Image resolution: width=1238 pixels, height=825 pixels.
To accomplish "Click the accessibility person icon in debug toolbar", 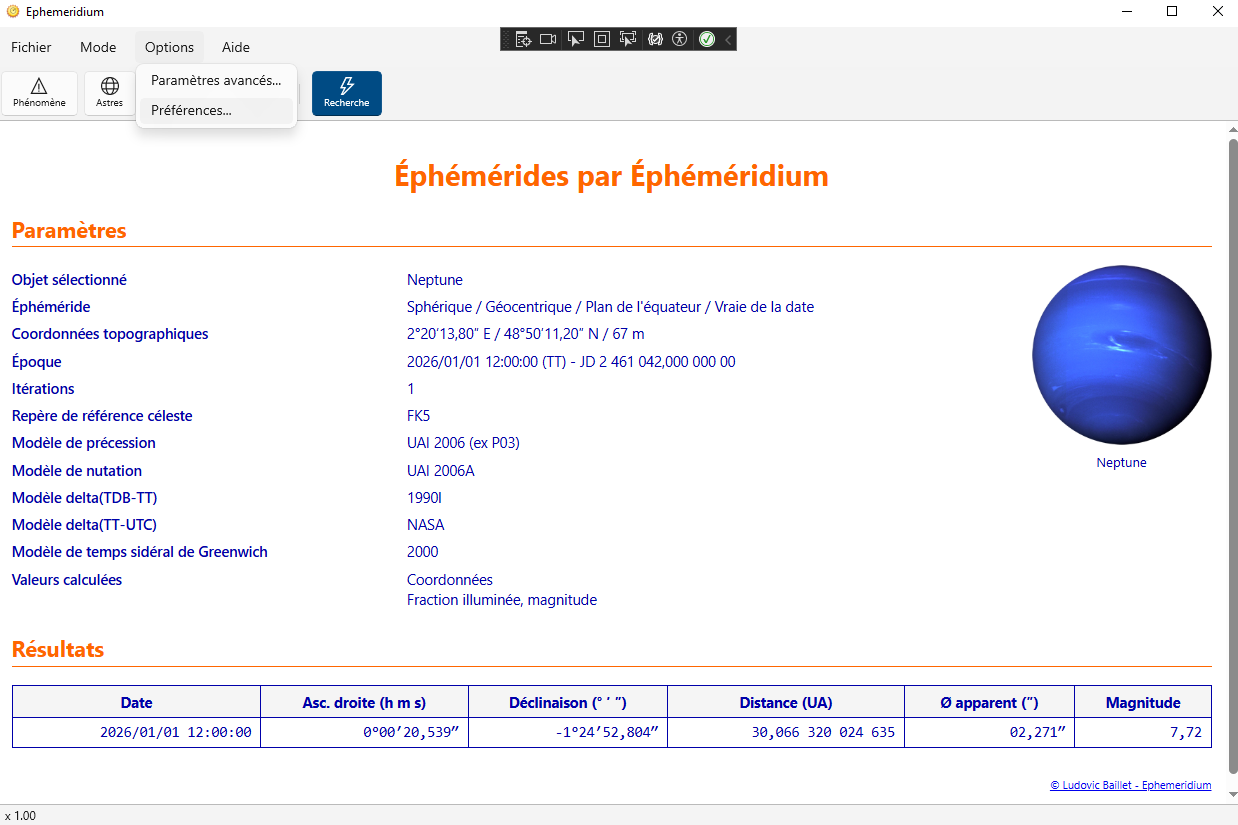I will [x=680, y=39].
